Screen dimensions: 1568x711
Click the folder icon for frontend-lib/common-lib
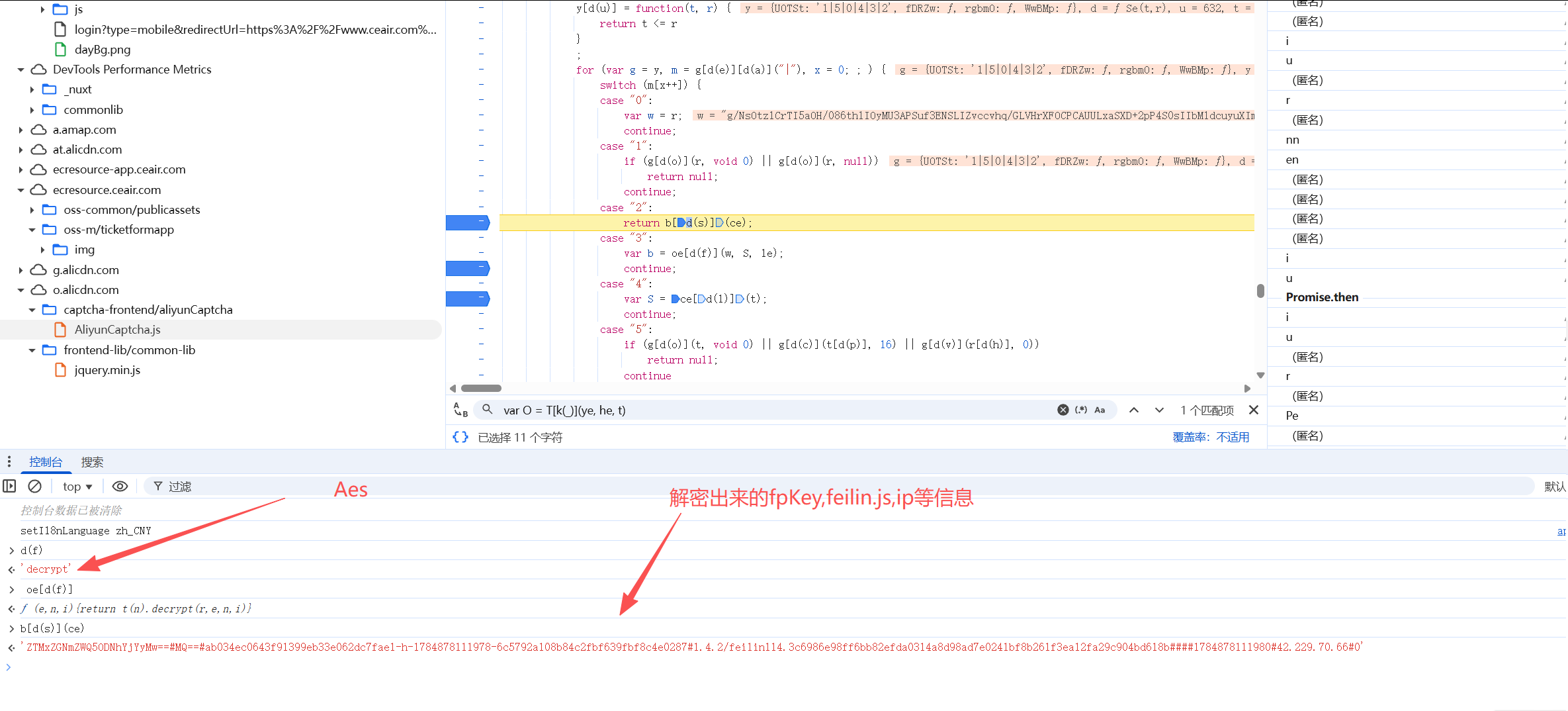pyautogui.click(x=50, y=350)
